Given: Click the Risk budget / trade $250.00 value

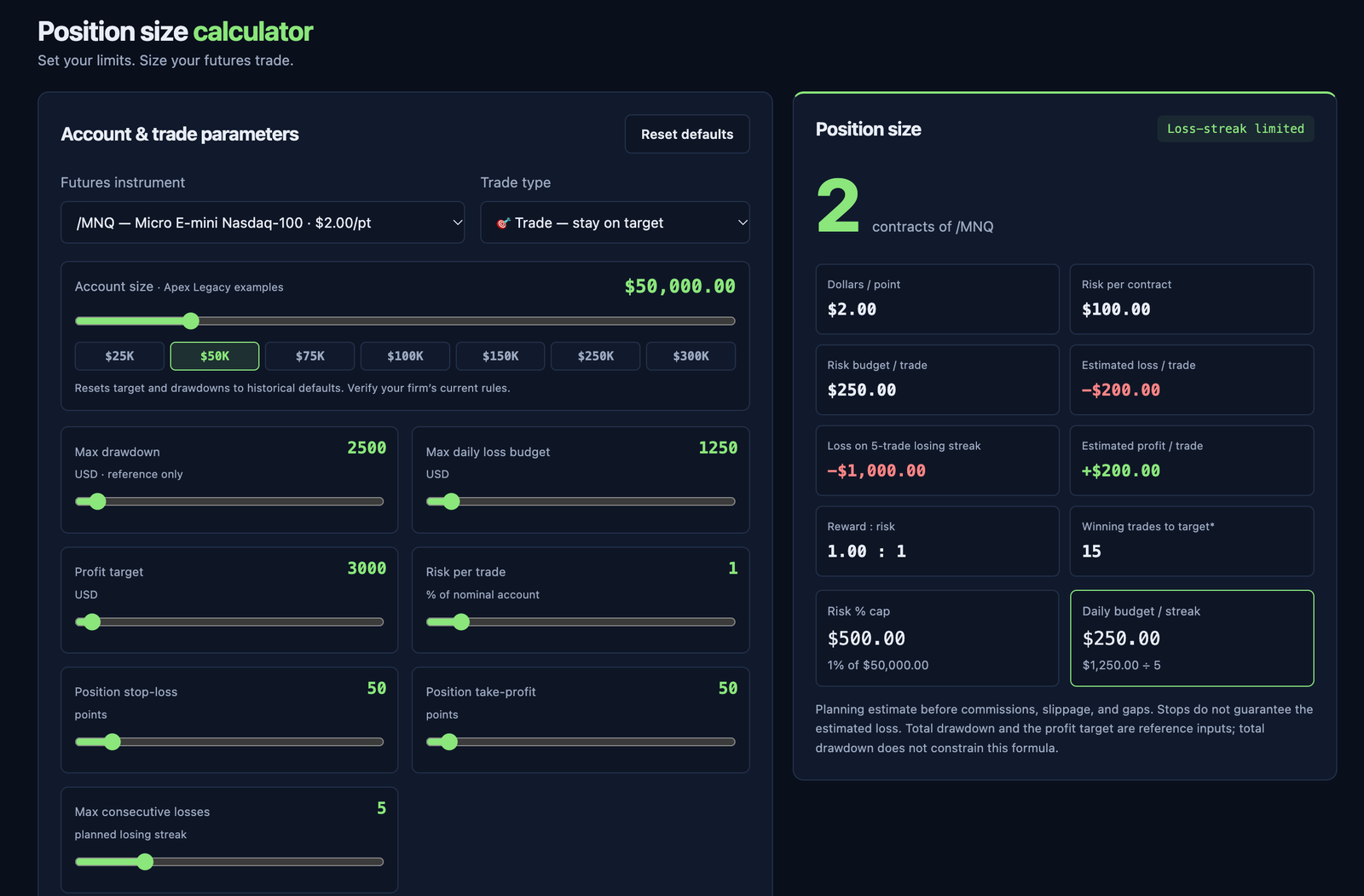Looking at the screenshot, I should pyautogui.click(x=862, y=390).
